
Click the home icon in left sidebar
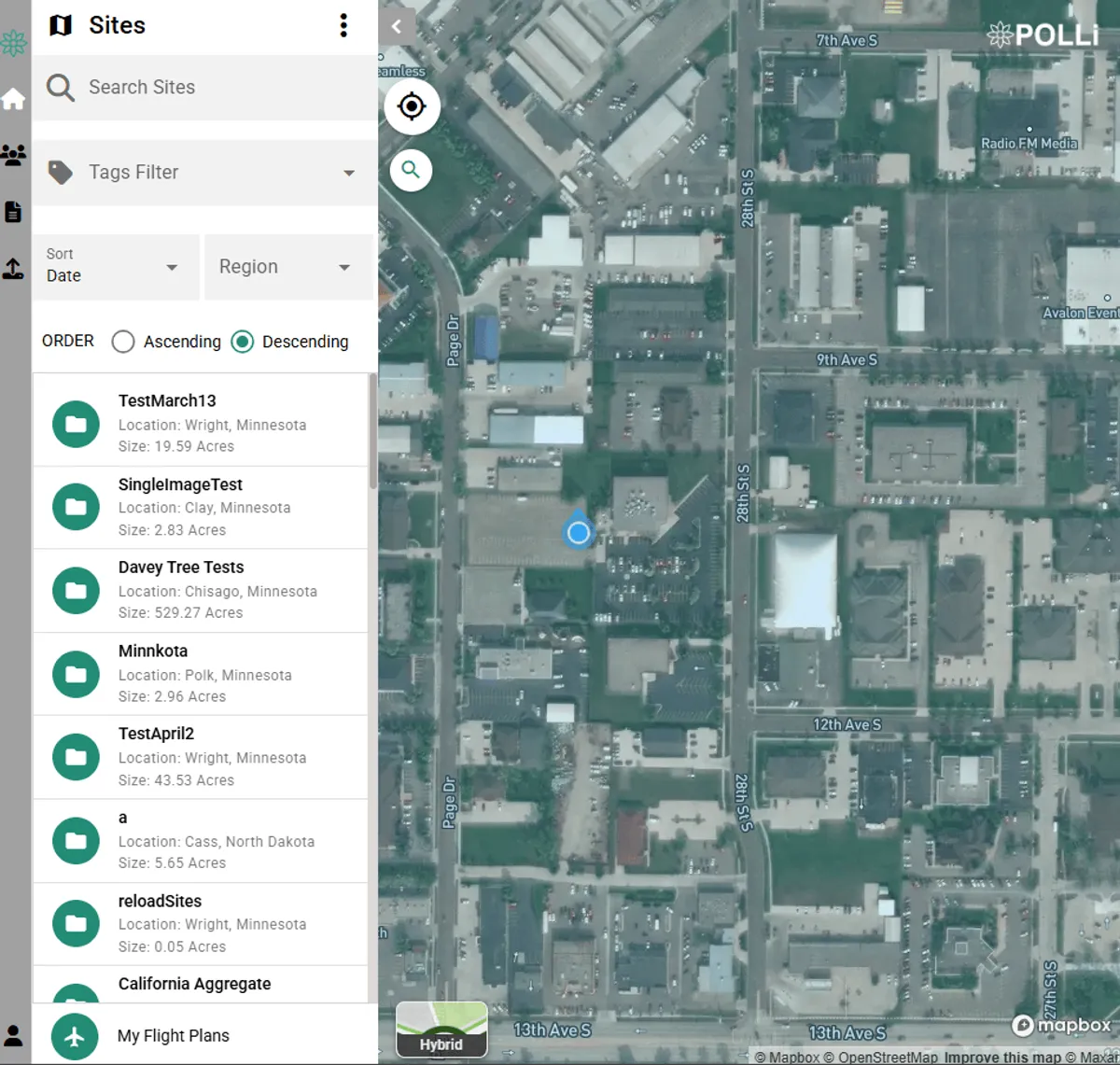[x=14, y=99]
